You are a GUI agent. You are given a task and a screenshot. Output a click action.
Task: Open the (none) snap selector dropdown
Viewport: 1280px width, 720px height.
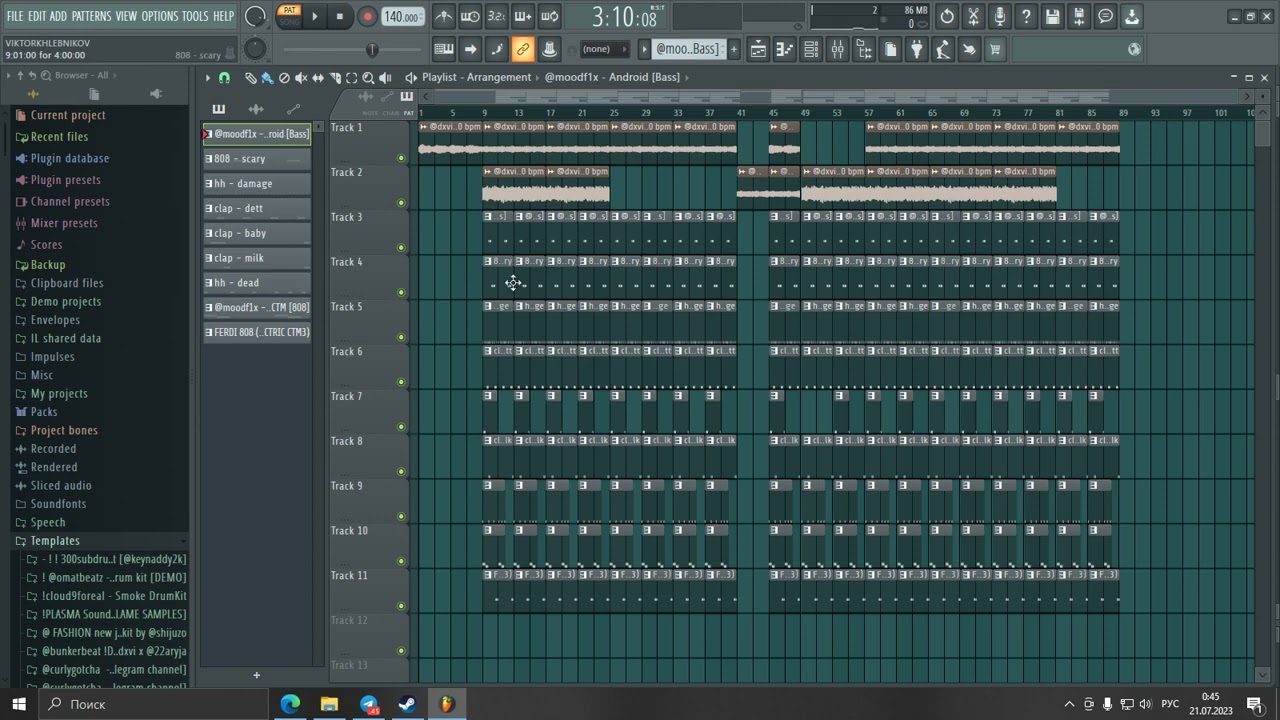click(604, 49)
